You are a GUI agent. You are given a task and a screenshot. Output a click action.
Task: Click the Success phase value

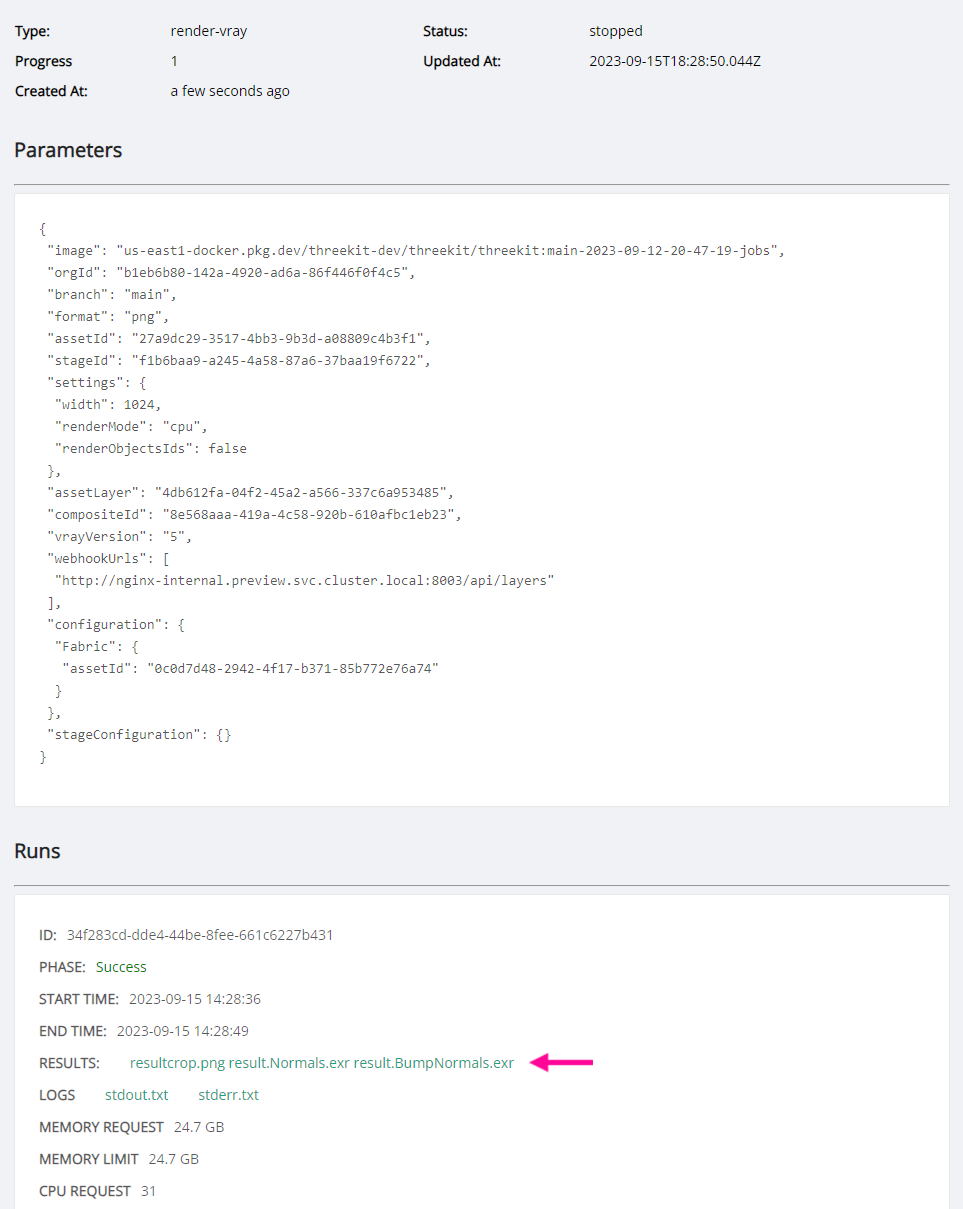(x=121, y=967)
